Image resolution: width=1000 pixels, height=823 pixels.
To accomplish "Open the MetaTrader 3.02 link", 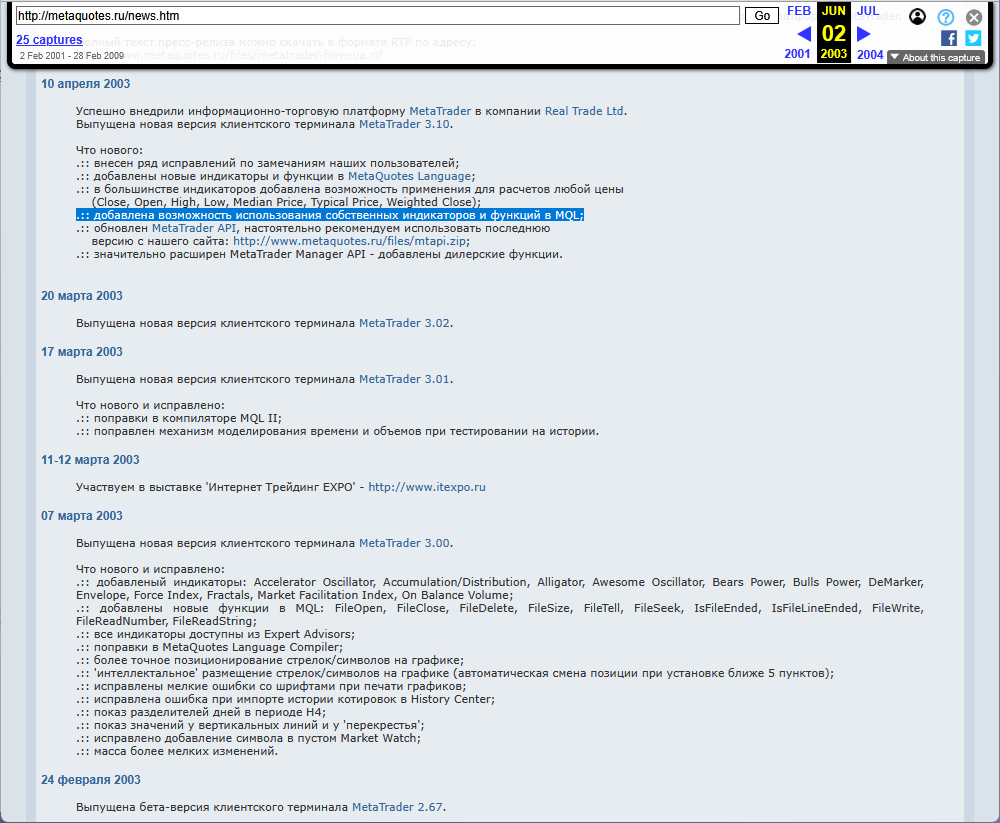I will click(x=404, y=323).
